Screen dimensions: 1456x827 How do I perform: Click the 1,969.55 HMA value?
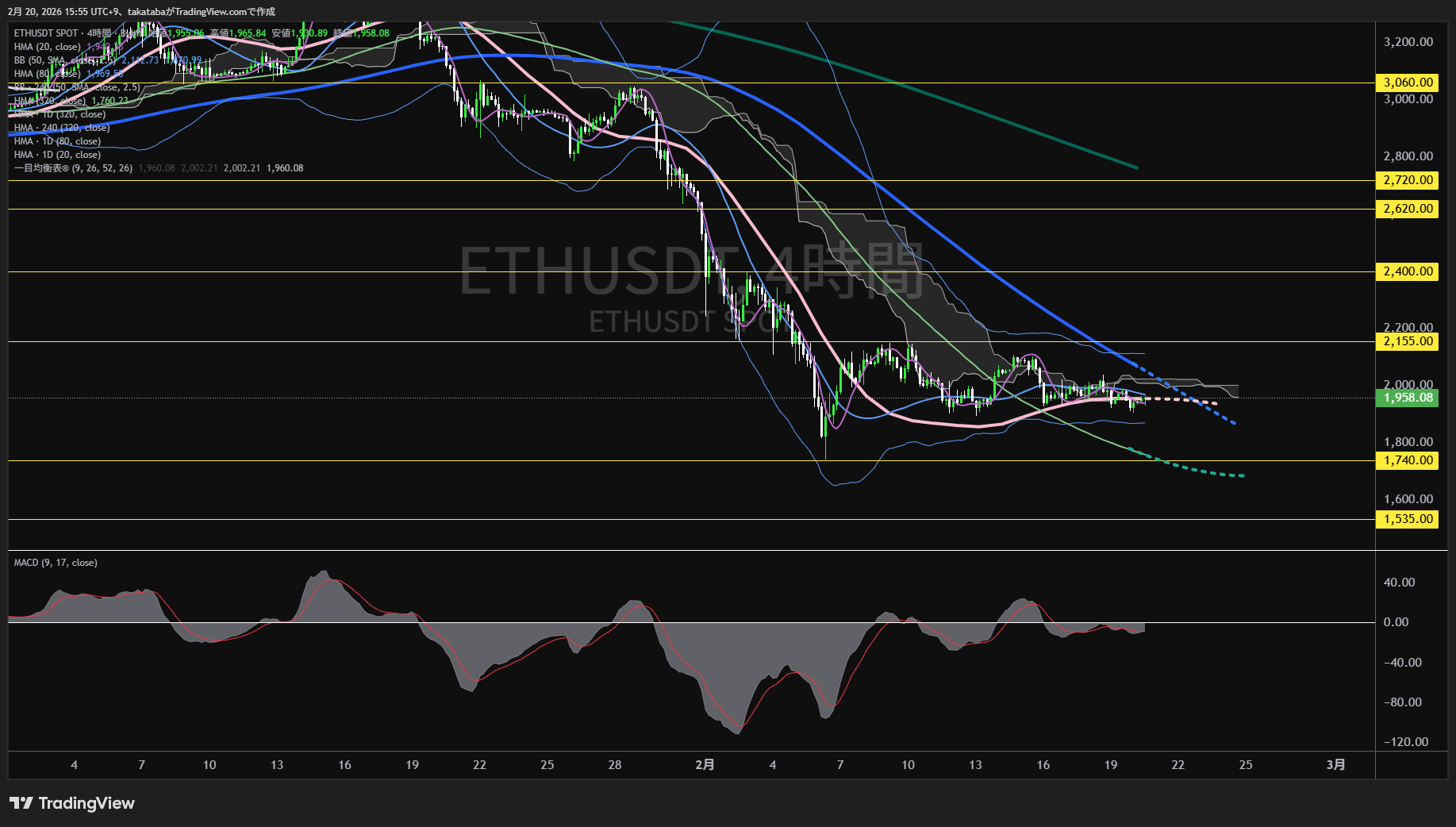[x=106, y=74]
